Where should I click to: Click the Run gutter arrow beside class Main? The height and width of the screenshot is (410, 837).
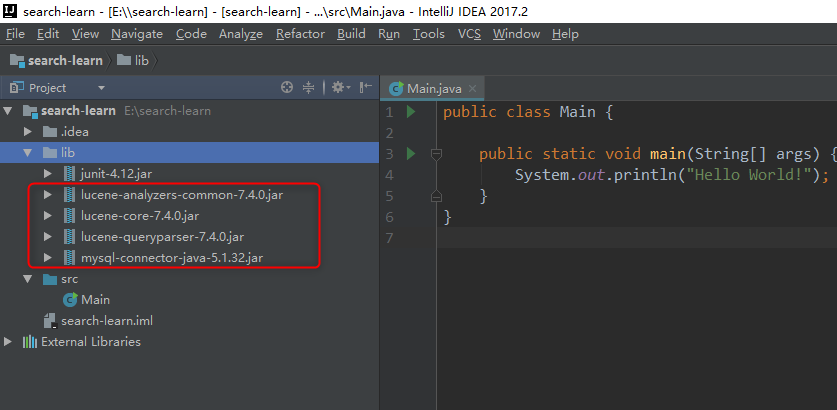tap(410, 112)
